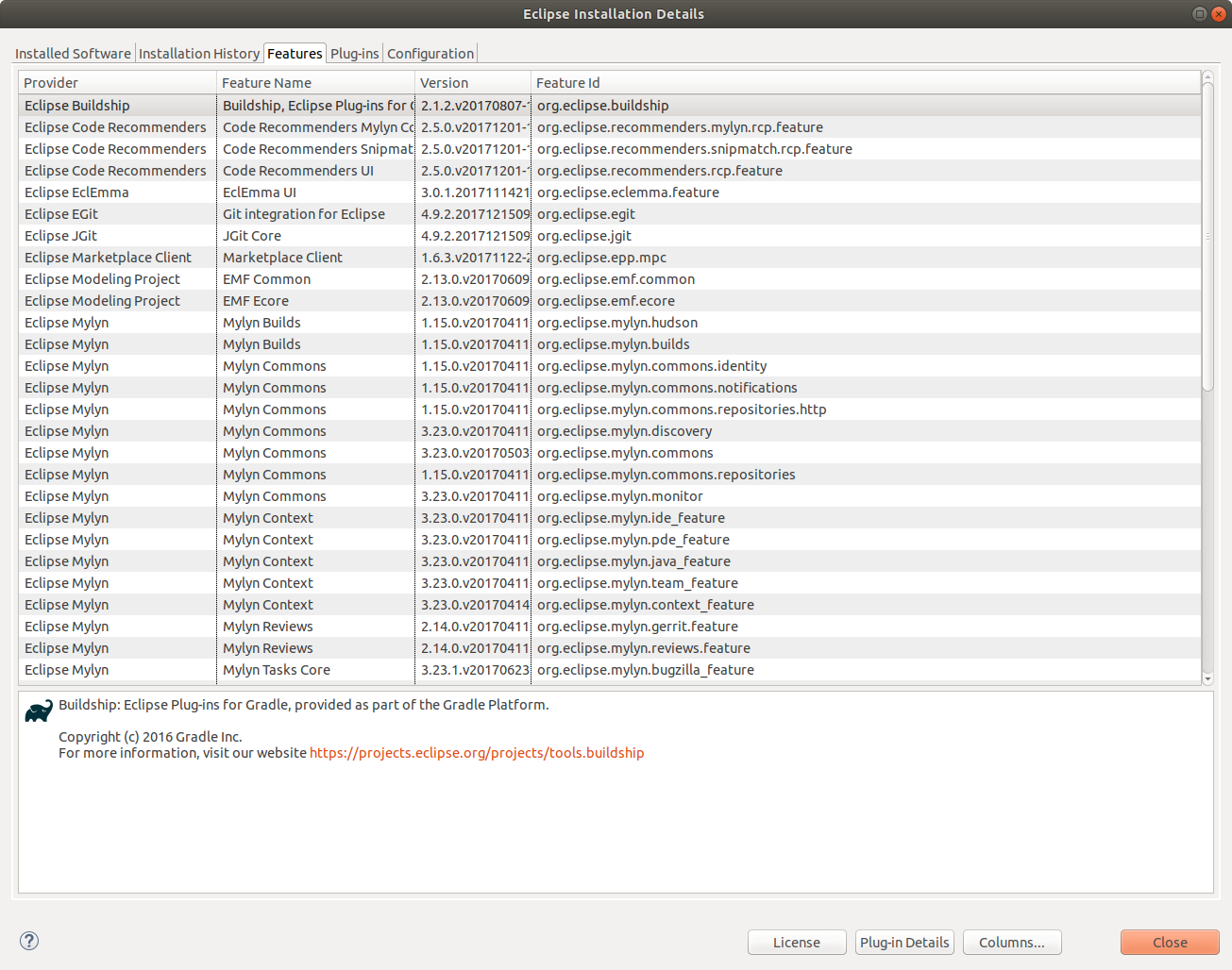Select the Eclipse EclEmma provider cell
The image size is (1232, 970).
click(76, 192)
